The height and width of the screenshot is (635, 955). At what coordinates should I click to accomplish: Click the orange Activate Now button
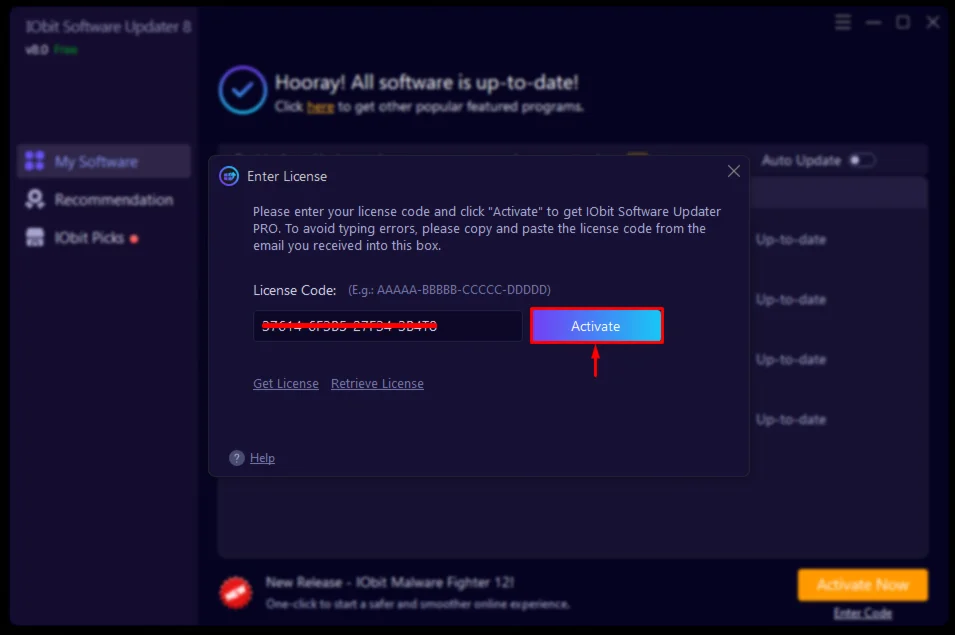coord(862,585)
